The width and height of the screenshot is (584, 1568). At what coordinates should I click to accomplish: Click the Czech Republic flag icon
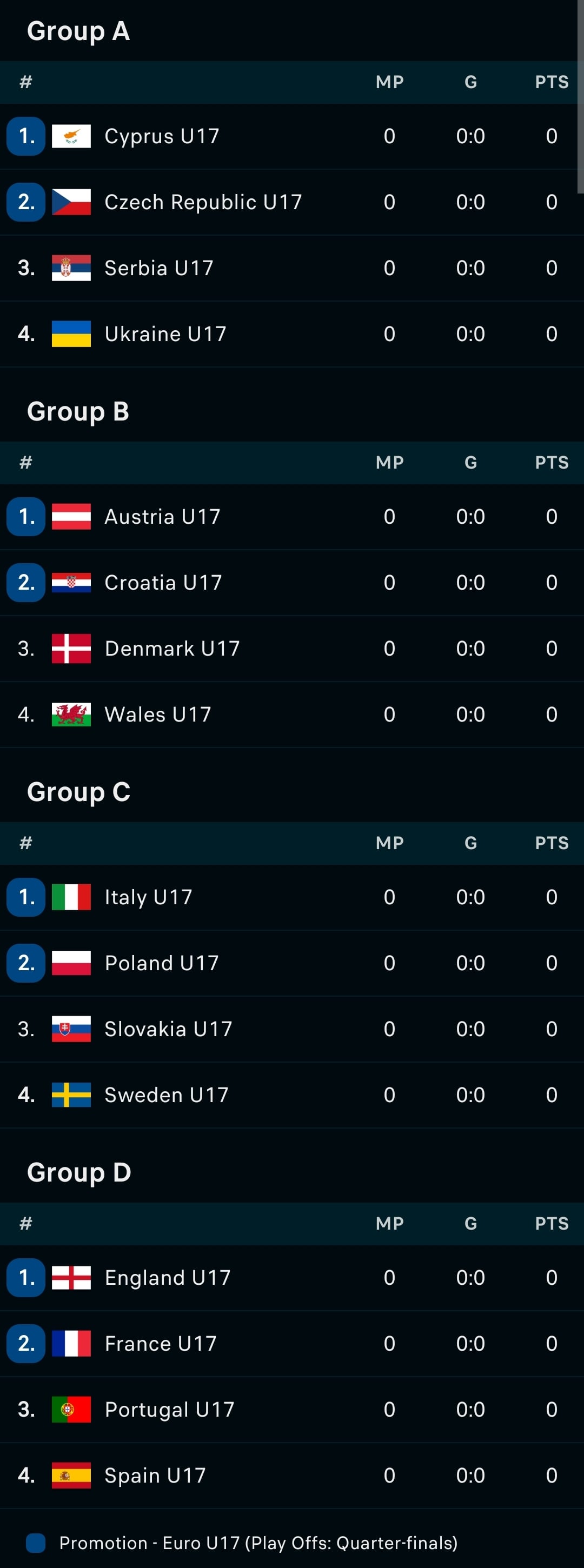pos(71,202)
